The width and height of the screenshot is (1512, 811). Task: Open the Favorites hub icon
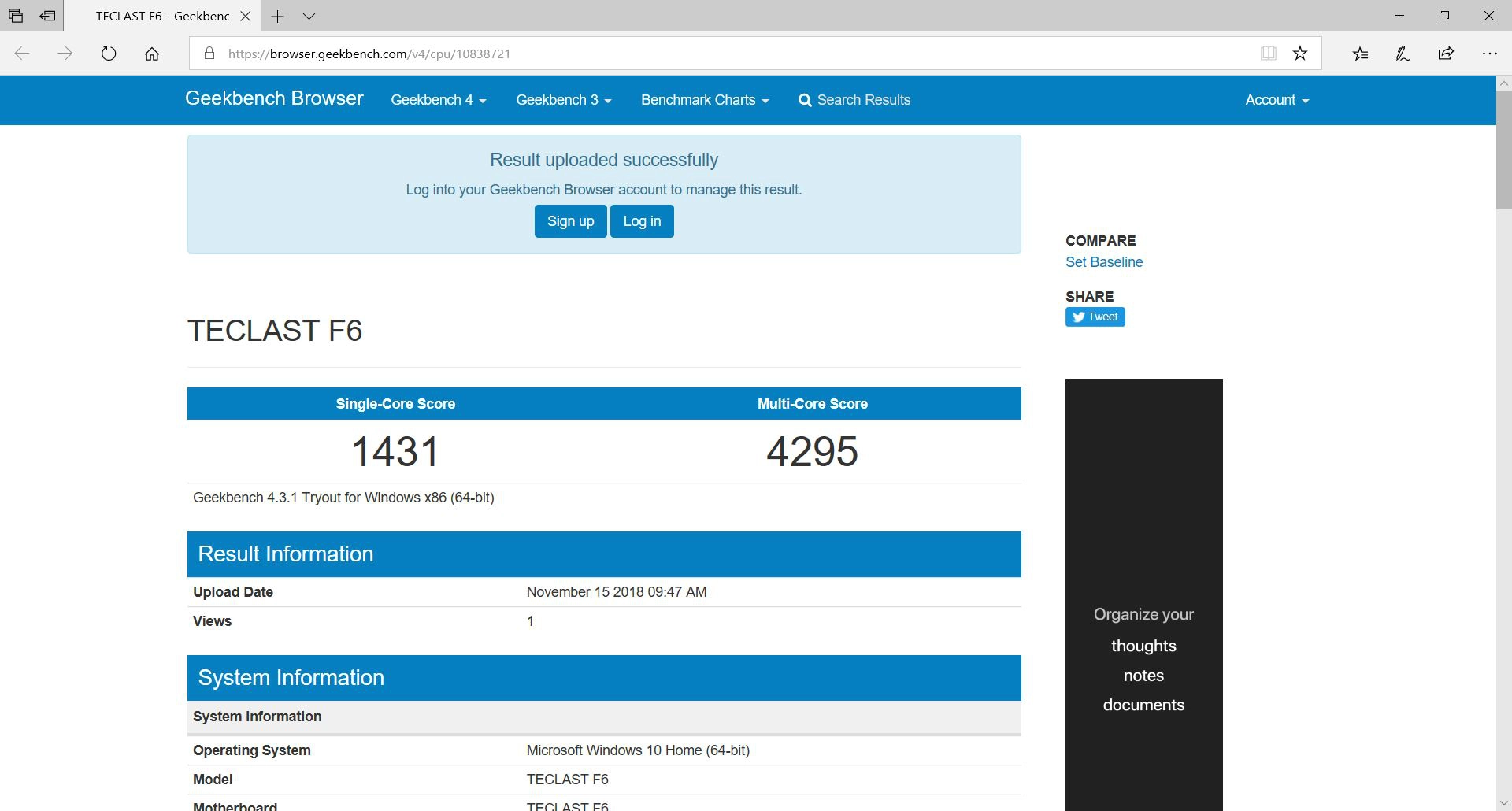1360,54
